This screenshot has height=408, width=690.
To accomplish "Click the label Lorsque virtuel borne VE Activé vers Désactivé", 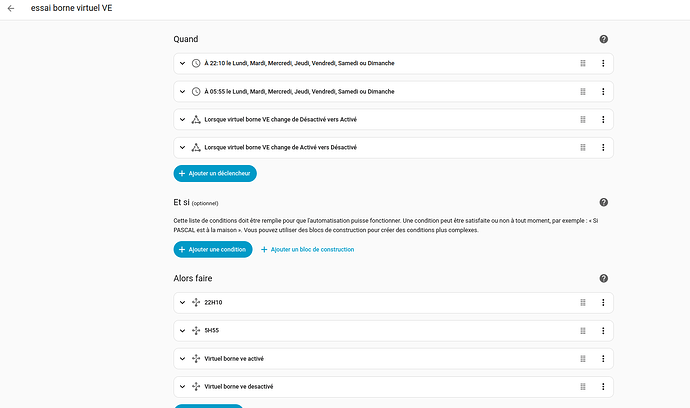I will pyautogui.click(x=280, y=147).
